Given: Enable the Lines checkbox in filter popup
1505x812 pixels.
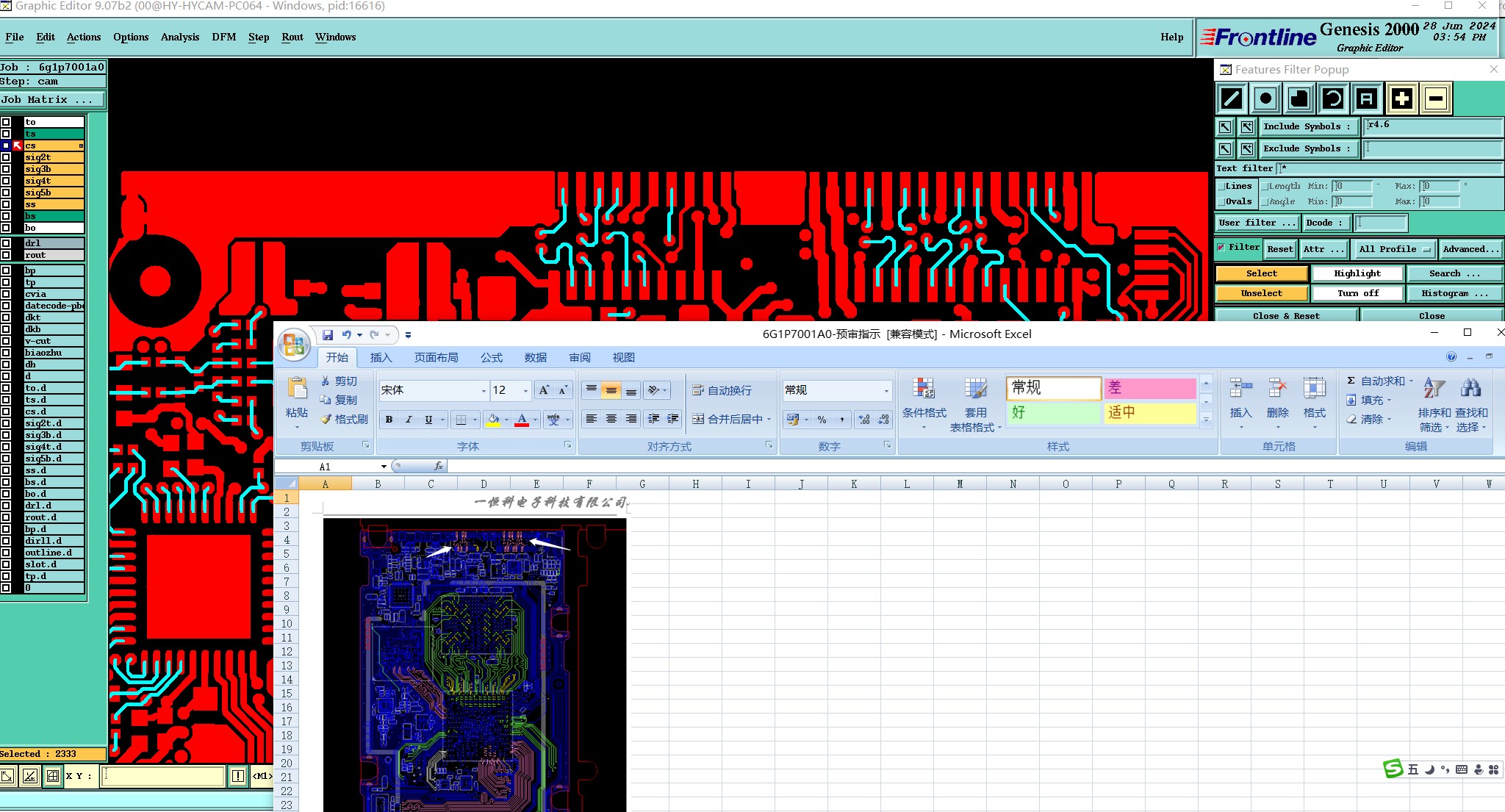Looking at the screenshot, I should coord(1221,187).
